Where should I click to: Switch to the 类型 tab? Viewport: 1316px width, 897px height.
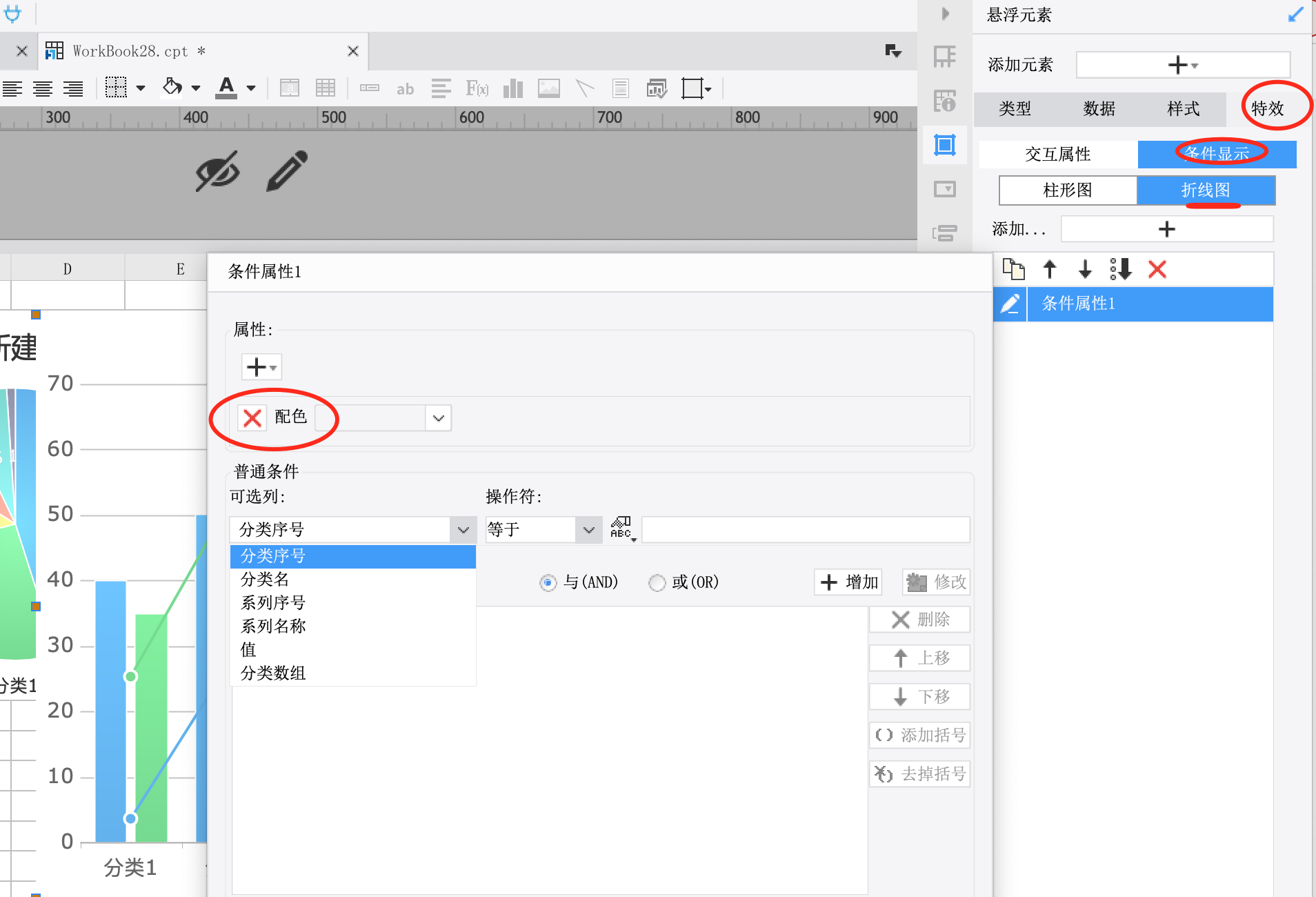(1015, 108)
